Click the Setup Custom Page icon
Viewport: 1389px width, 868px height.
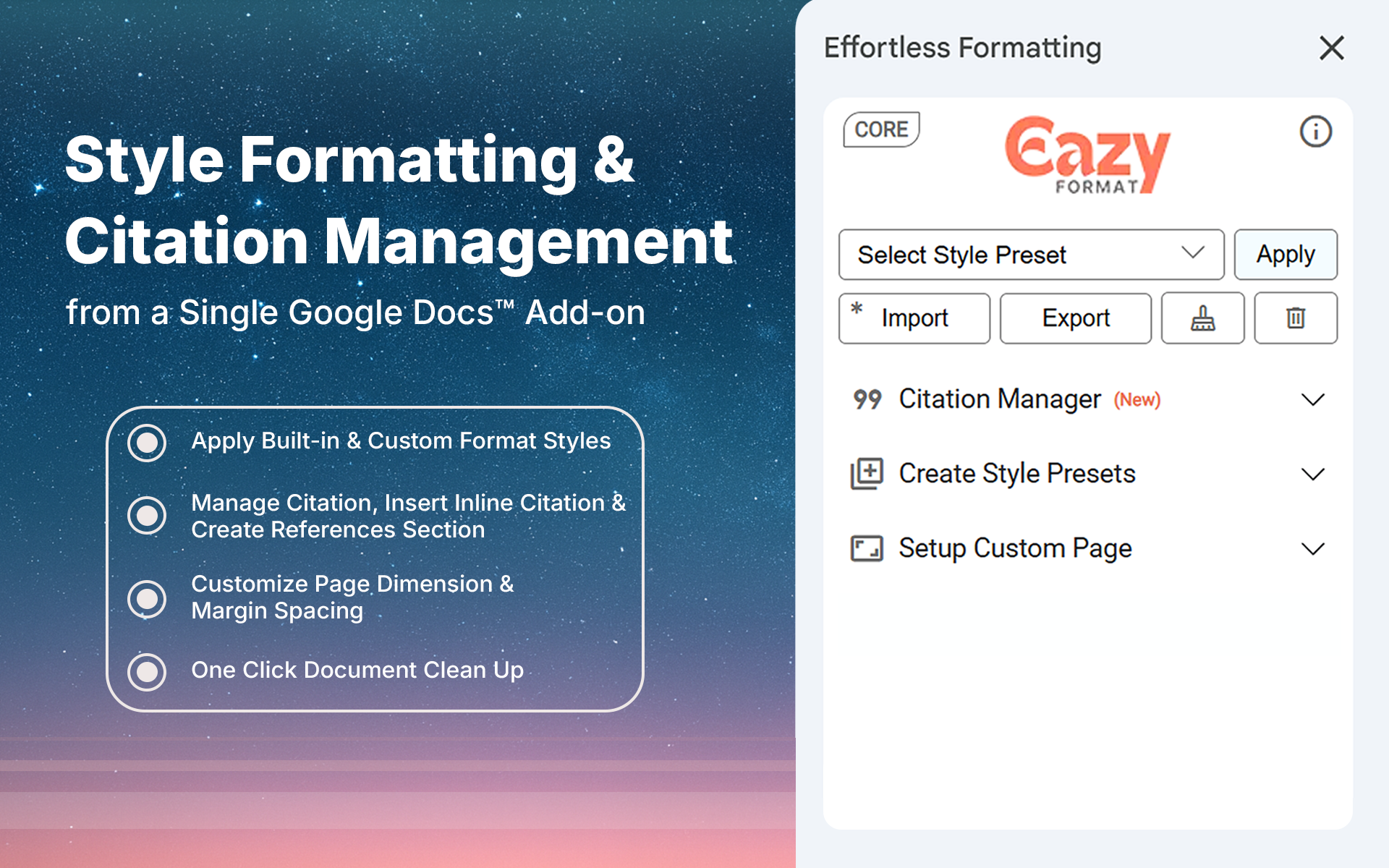[x=867, y=548]
